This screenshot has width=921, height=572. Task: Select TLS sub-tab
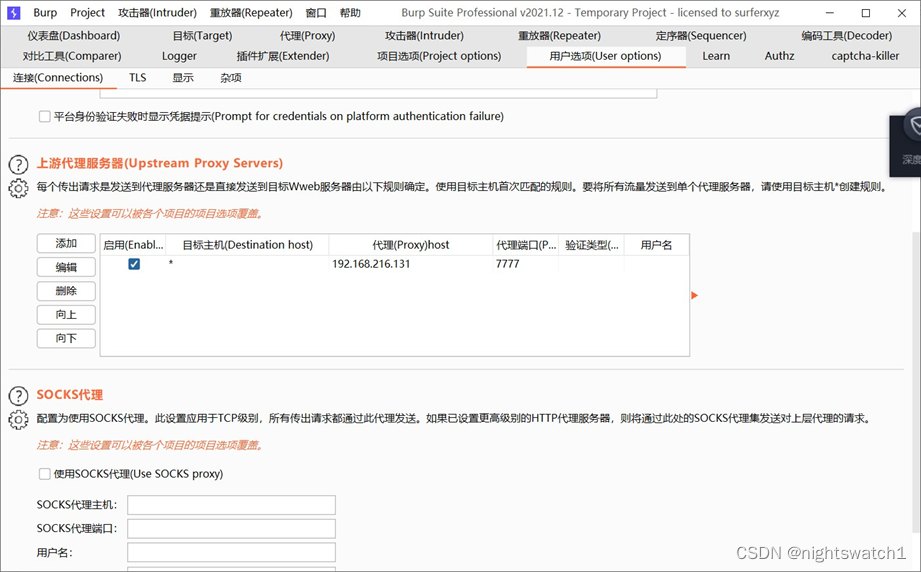137,78
